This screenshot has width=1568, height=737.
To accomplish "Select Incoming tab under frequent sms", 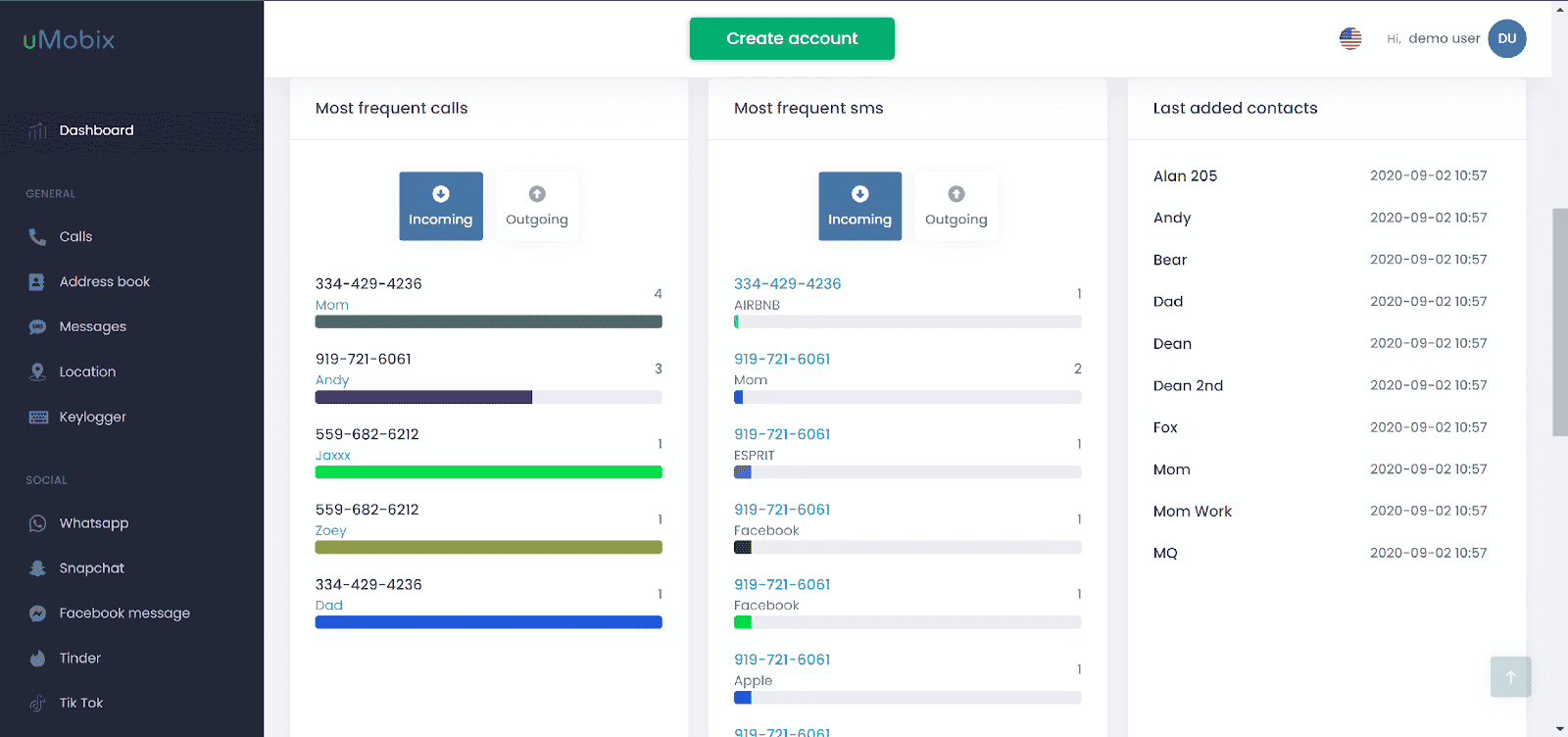I will [860, 207].
